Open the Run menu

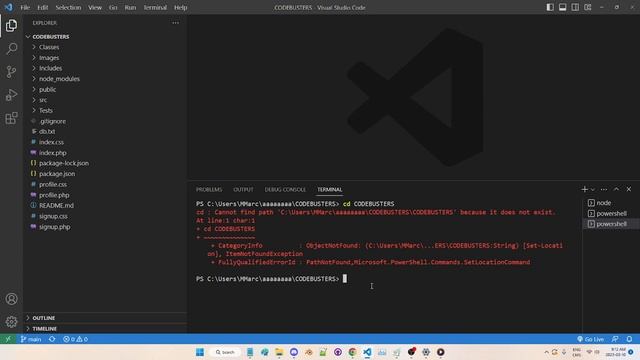click(x=130, y=7)
